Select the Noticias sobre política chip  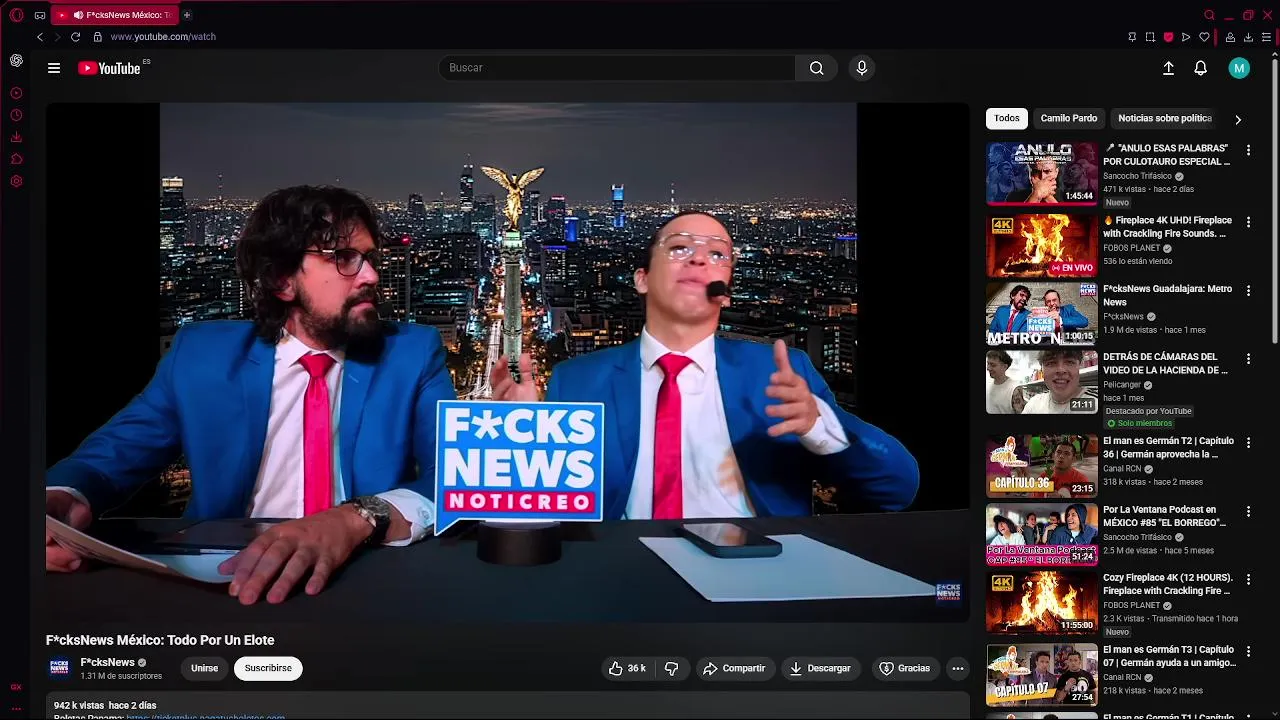(1165, 118)
